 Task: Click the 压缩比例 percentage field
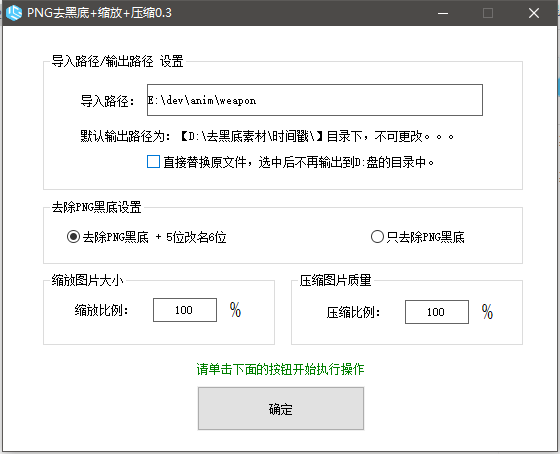point(437,312)
